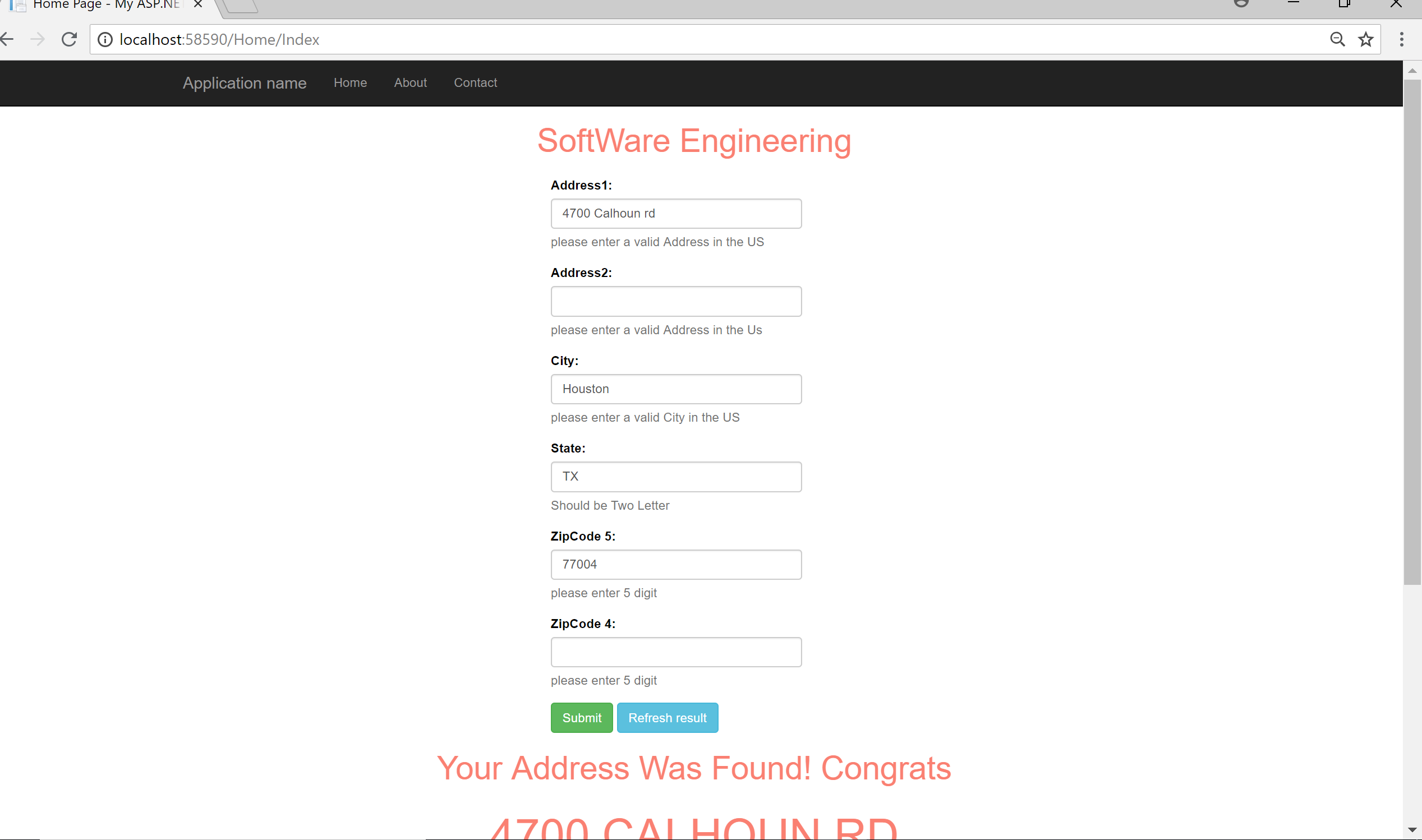The image size is (1422, 840).
Task: Open the Chrome three-dot menu
Action: pyautogui.click(x=1401, y=39)
